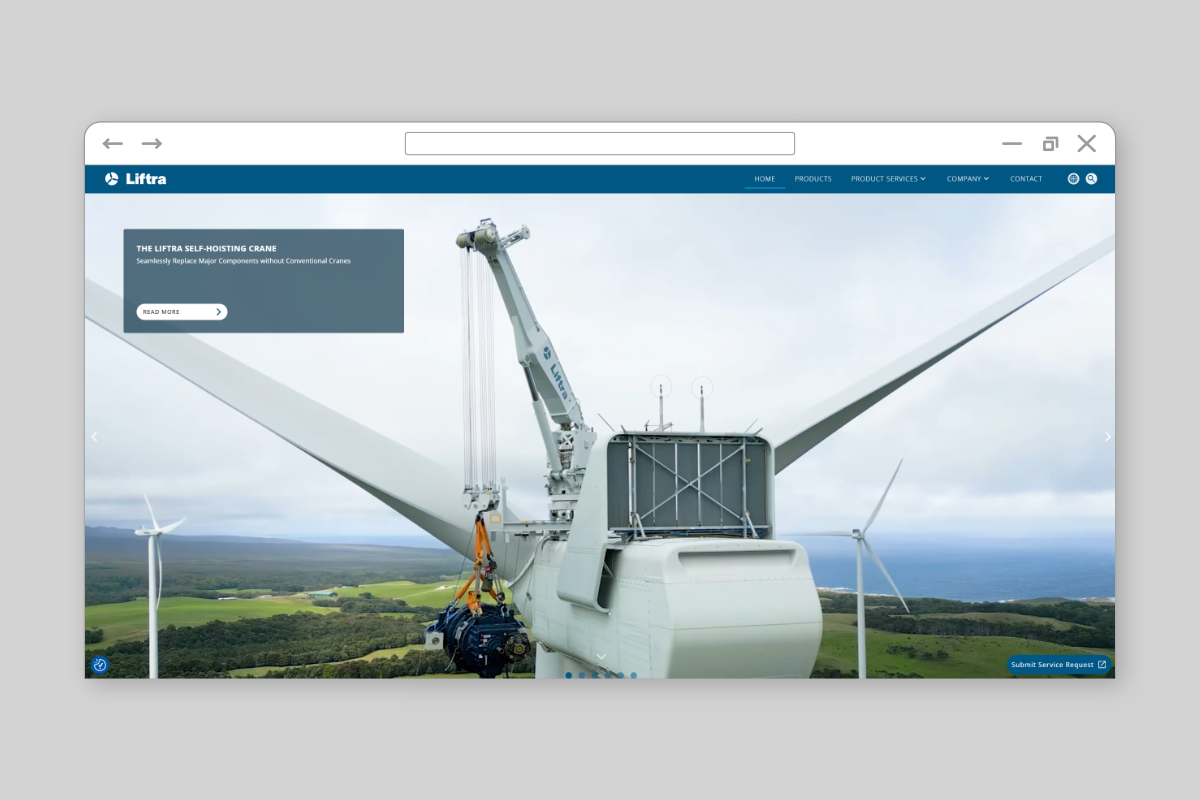This screenshot has width=1200, height=800.
Task: Go to the Contact page
Action: tap(1026, 179)
